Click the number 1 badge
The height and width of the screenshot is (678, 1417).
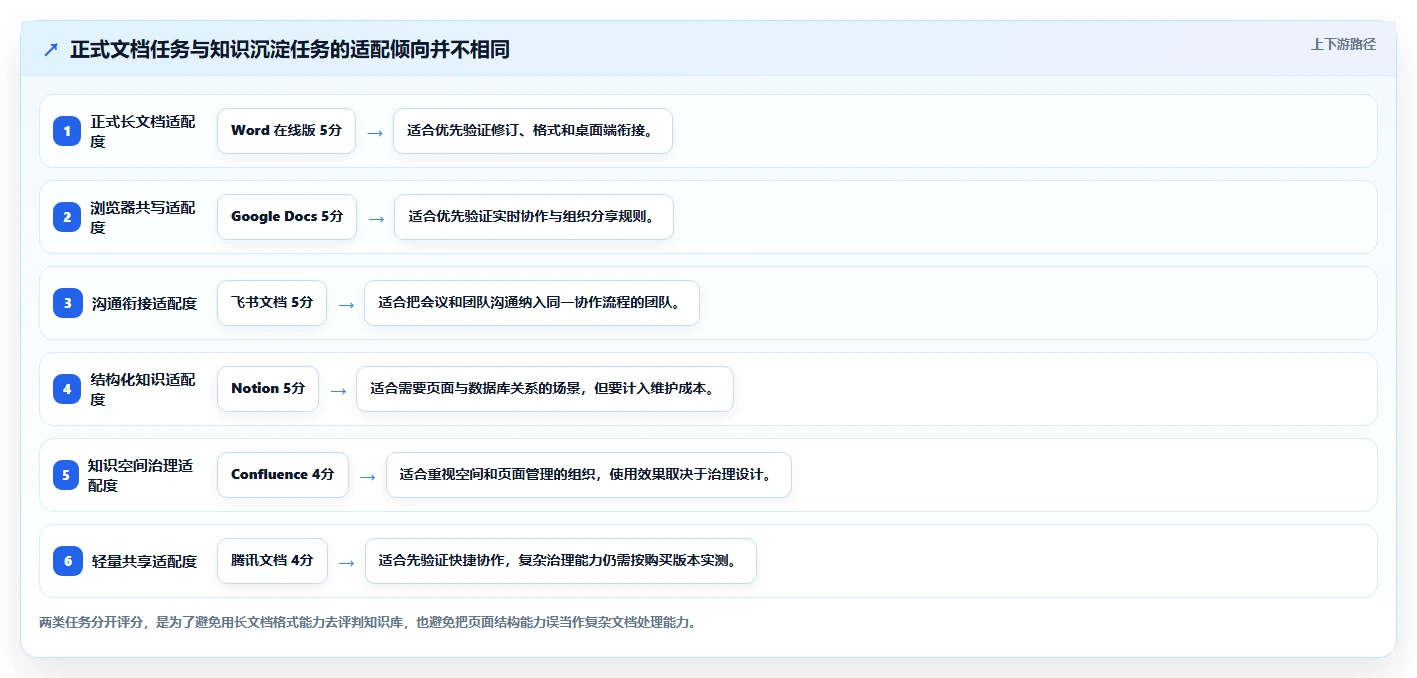point(67,131)
